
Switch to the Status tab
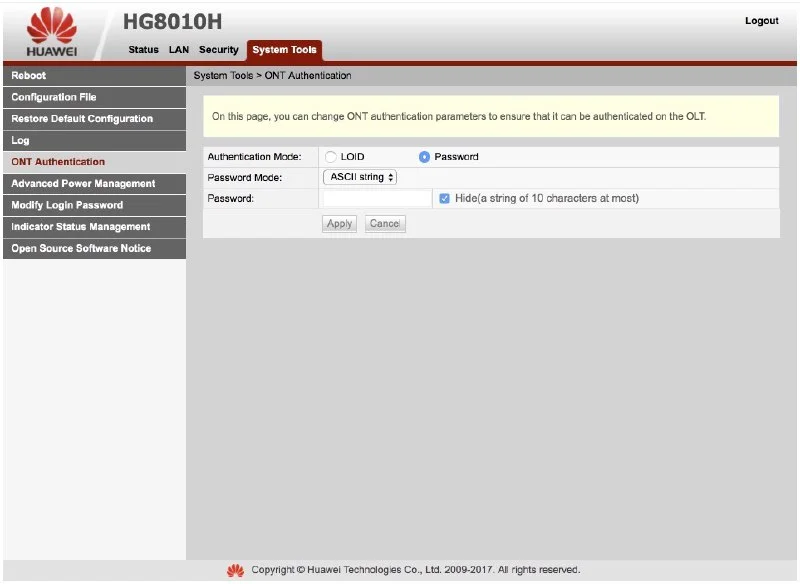pyautogui.click(x=143, y=50)
